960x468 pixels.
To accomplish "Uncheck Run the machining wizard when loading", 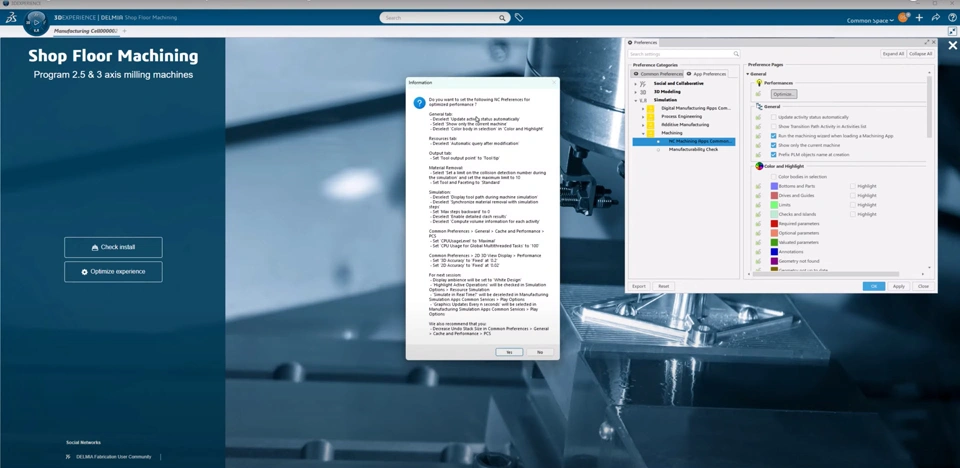I will [774, 136].
